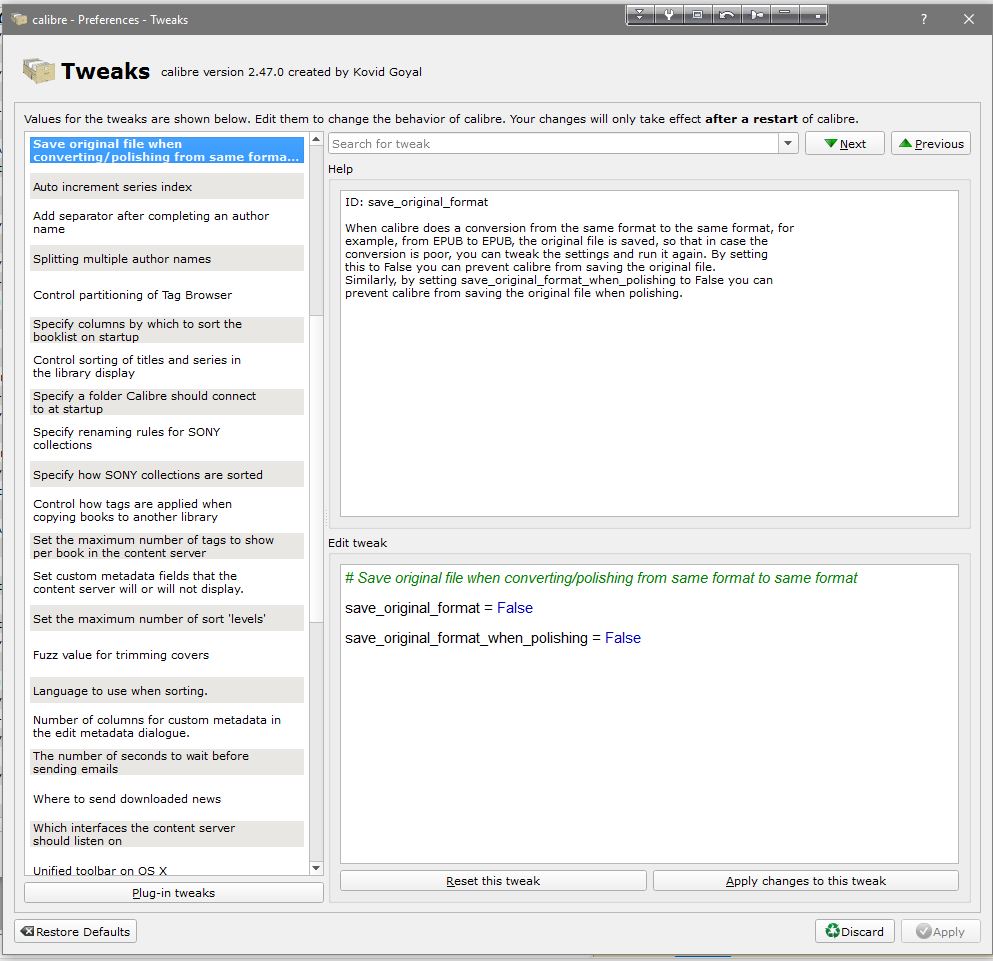Click the curved undo arrow title bar icon
The height and width of the screenshot is (961, 993).
click(x=726, y=14)
